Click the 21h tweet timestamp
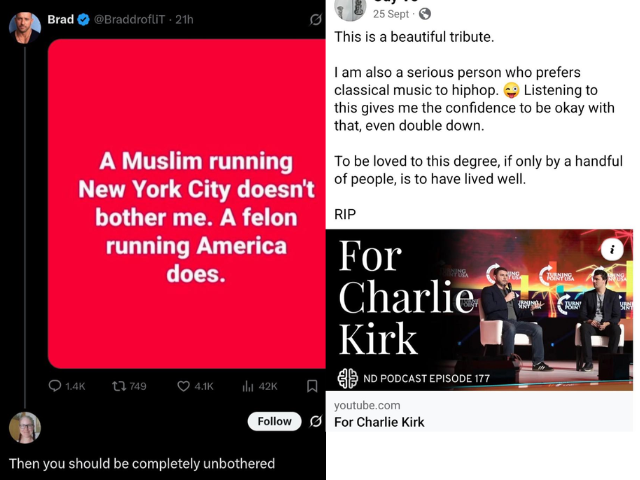Image resolution: width=640 pixels, height=480 pixels. click(184, 20)
